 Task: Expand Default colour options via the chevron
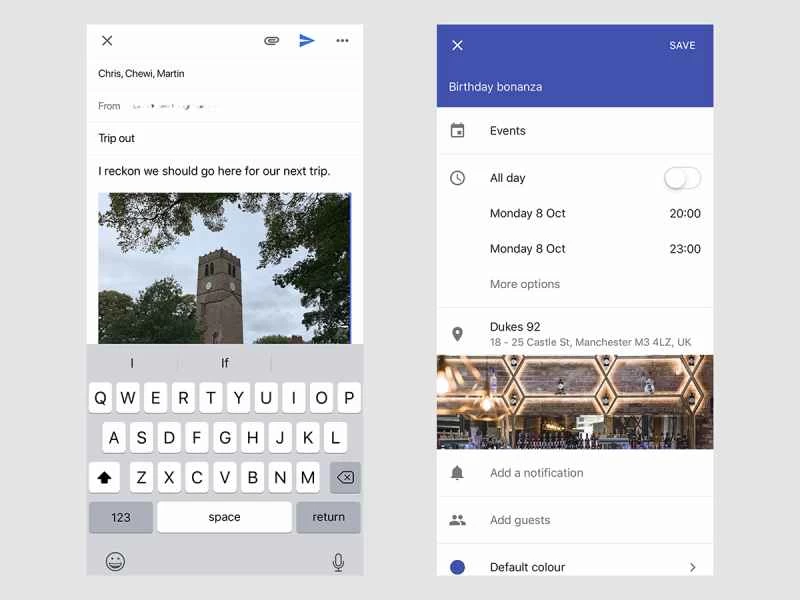coord(692,567)
